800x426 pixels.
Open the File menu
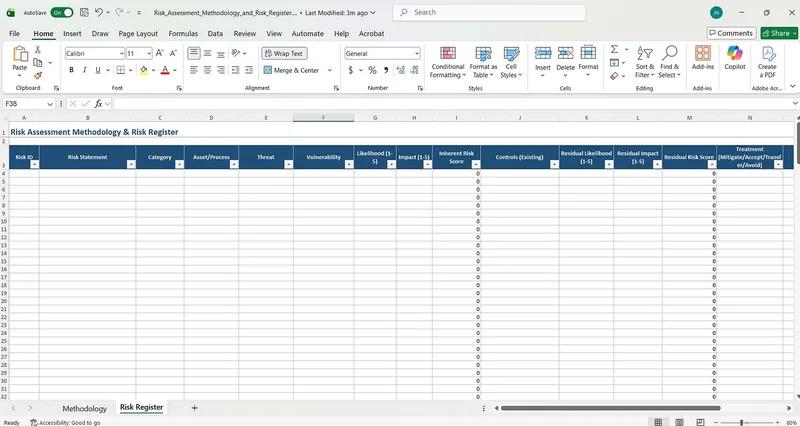click(15, 33)
